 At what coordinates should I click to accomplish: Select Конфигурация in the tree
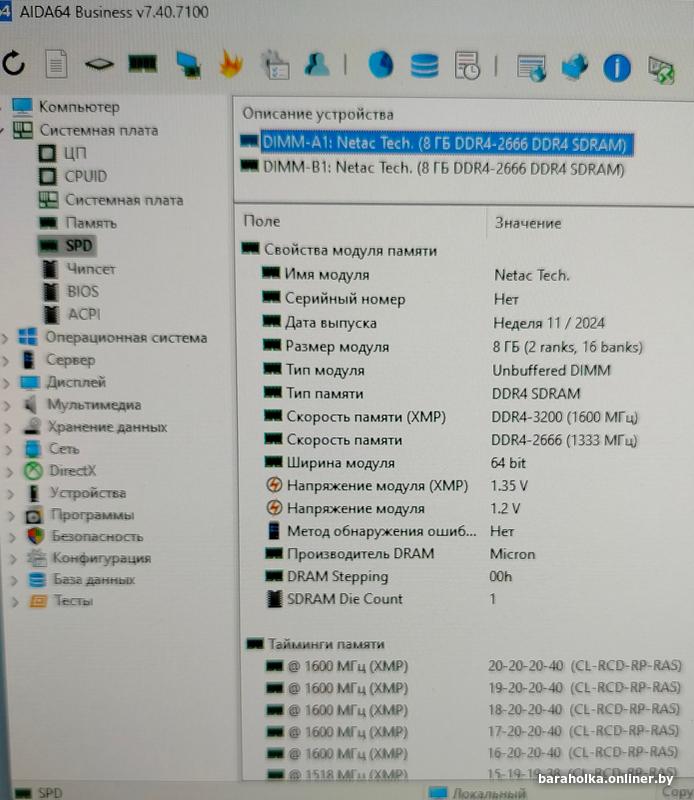click(x=102, y=558)
